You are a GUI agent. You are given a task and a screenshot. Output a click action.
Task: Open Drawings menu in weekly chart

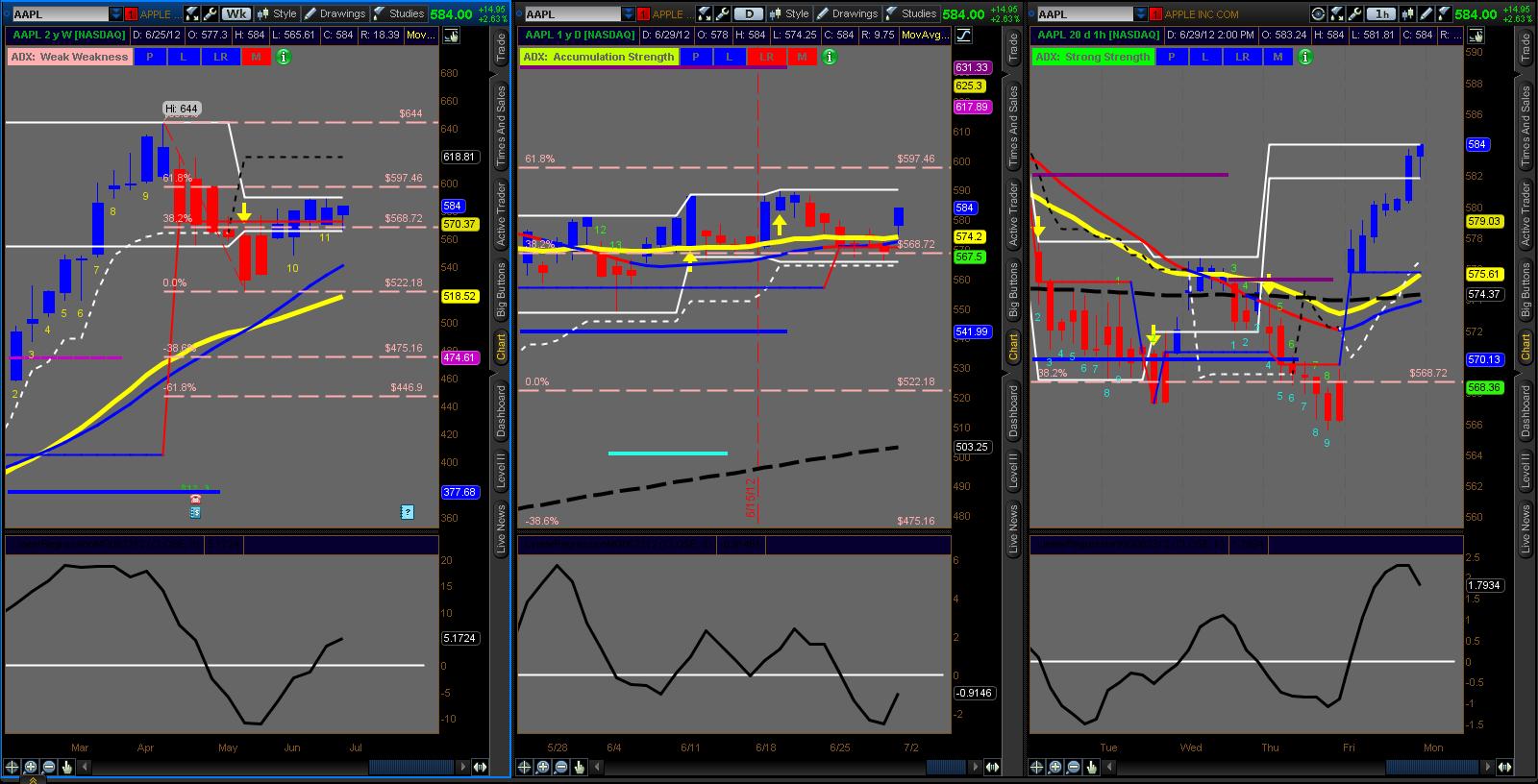tap(335, 14)
